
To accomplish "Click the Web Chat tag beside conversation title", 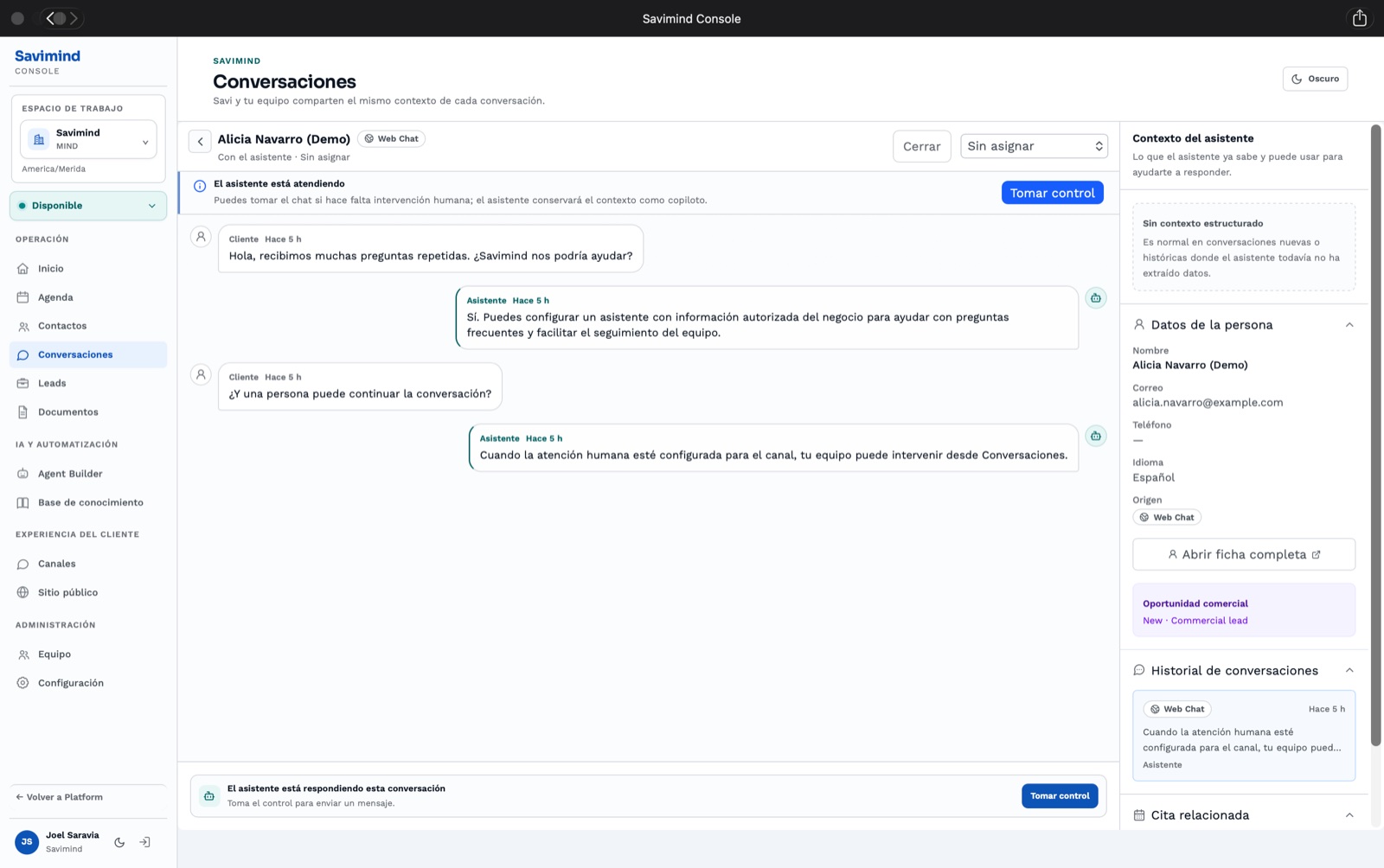I will (391, 138).
